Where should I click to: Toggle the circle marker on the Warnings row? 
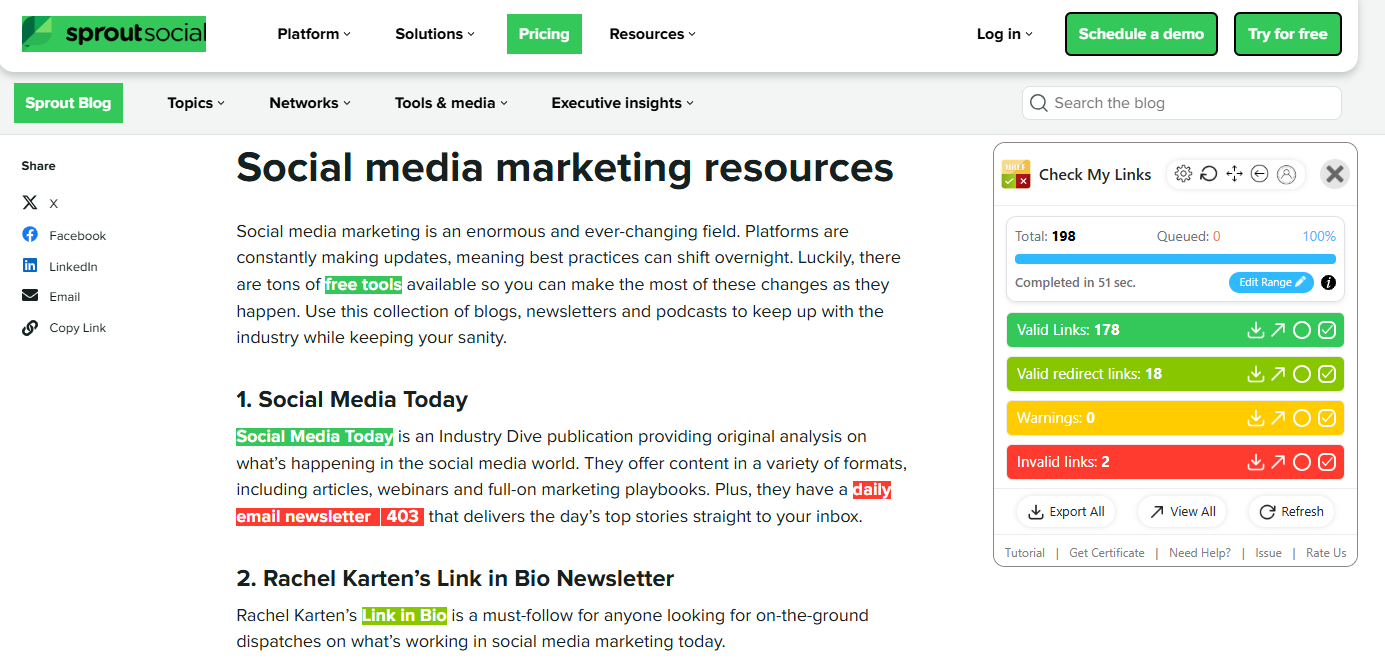1301,418
